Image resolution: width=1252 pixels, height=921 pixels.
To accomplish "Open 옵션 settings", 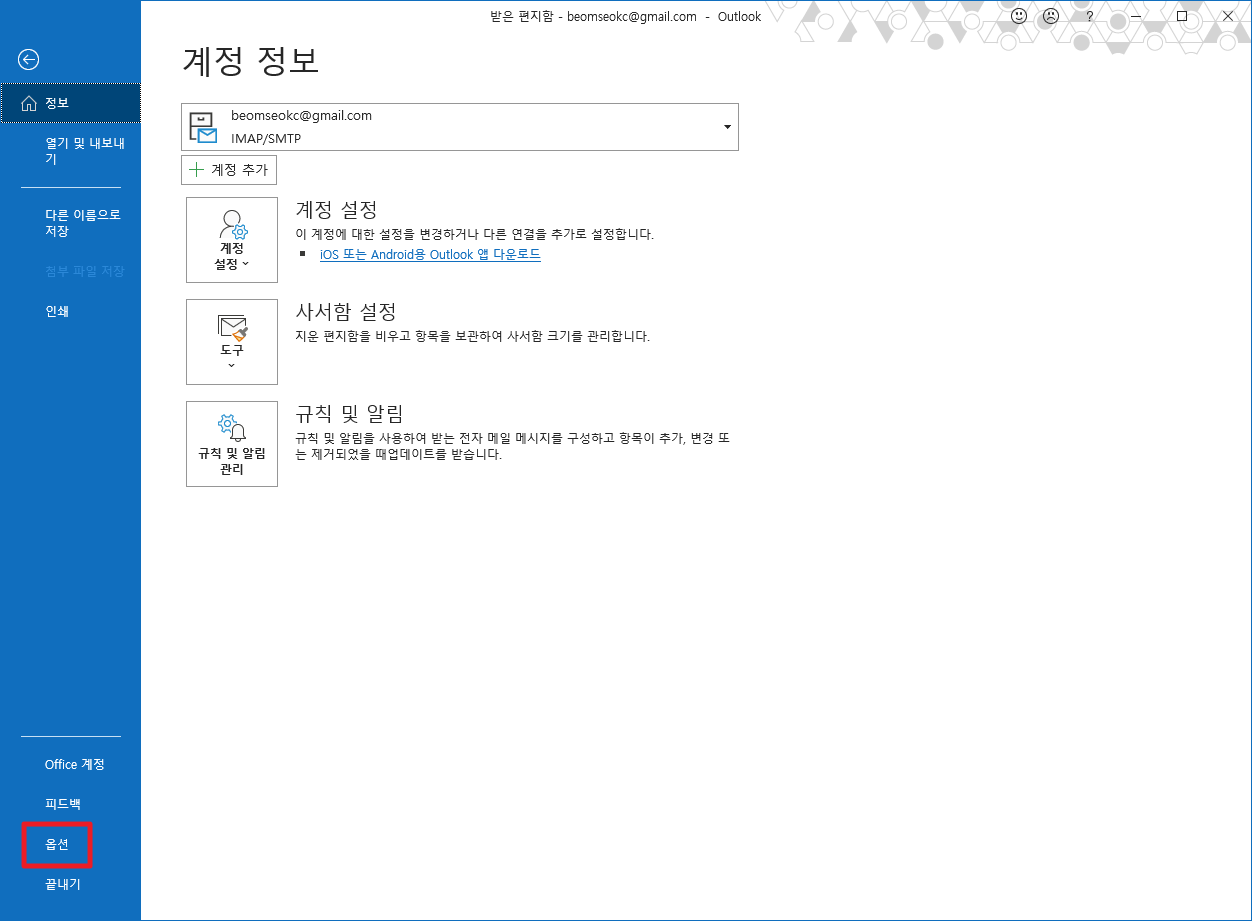I will coord(57,845).
